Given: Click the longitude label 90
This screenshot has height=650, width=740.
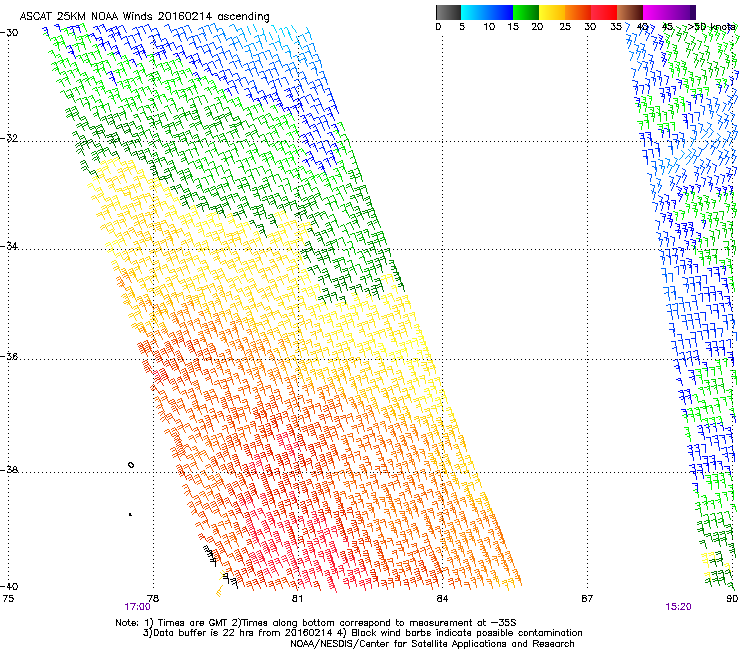Looking at the screenshot, I should [x=732, y=599].
